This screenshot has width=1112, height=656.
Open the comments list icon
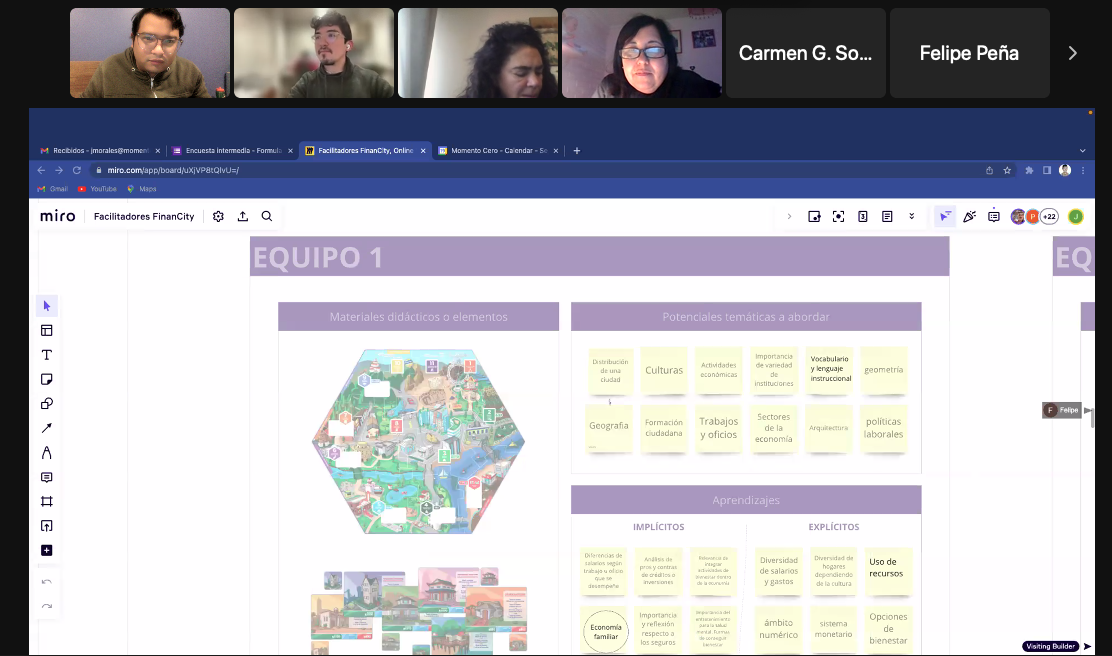[994, 216]
